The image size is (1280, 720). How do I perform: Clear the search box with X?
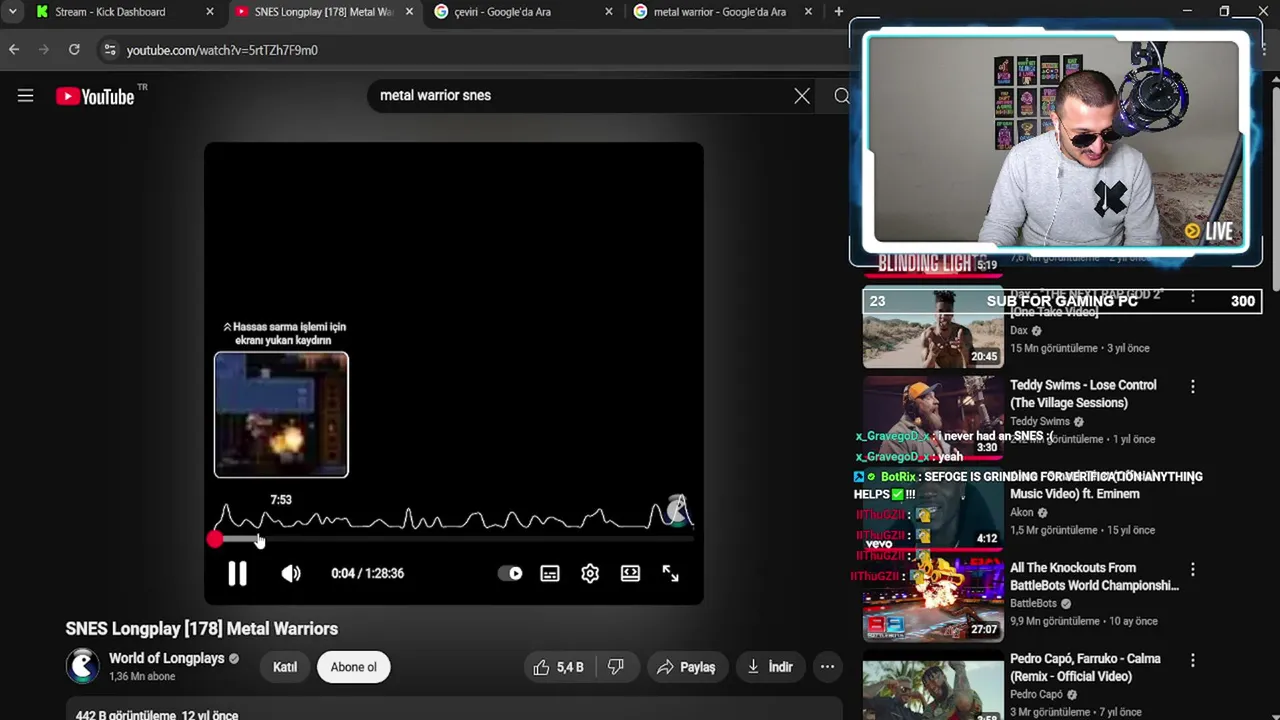click(x=802, y=96)
